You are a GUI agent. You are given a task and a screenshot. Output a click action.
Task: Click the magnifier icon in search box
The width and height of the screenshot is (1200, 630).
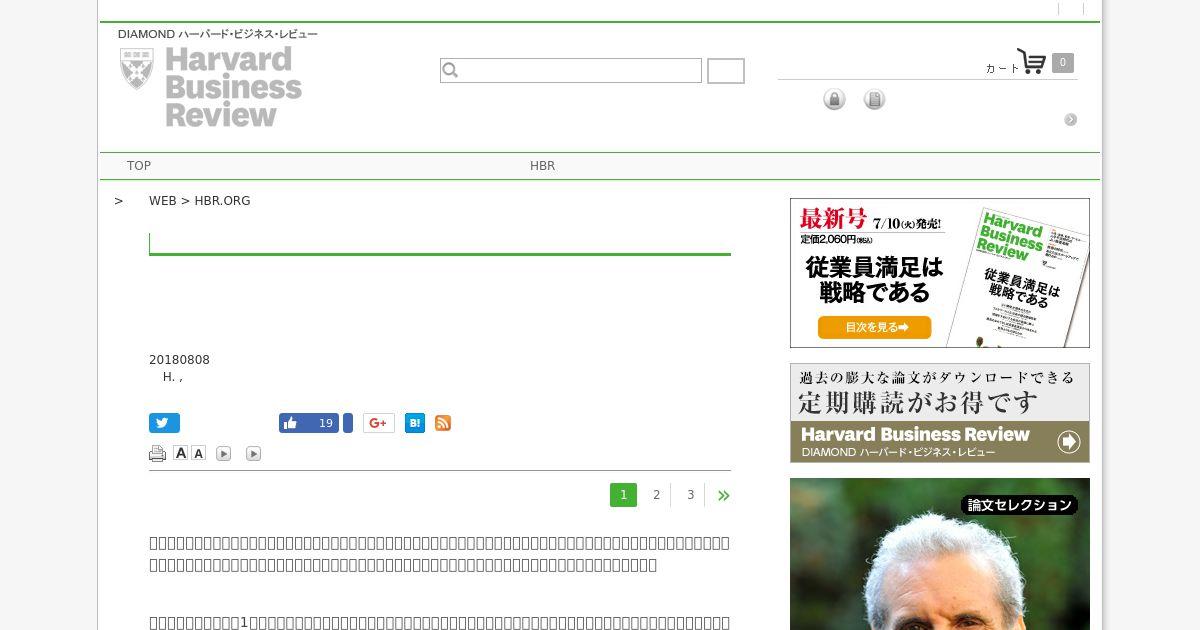click(x=450, y=70)
